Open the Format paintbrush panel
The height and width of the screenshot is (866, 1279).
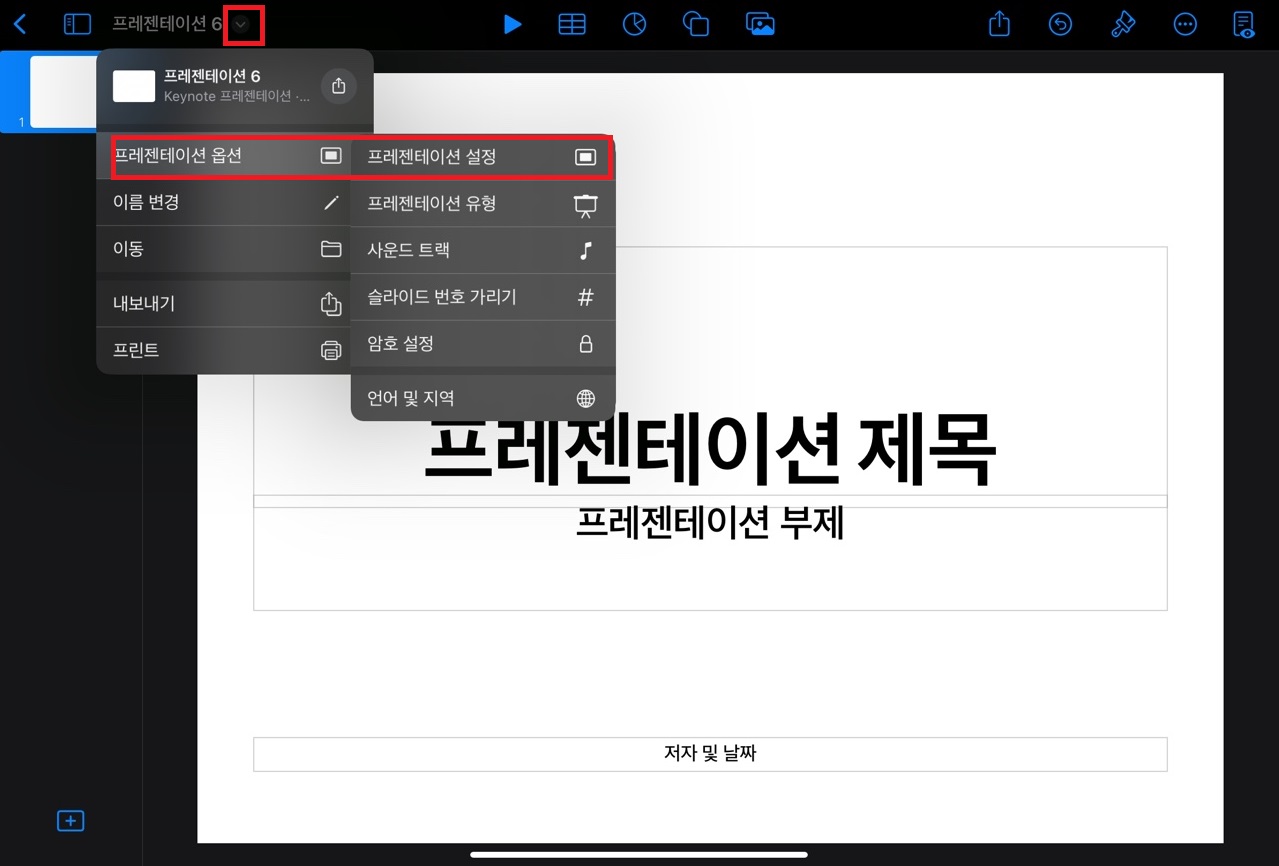1122,24
